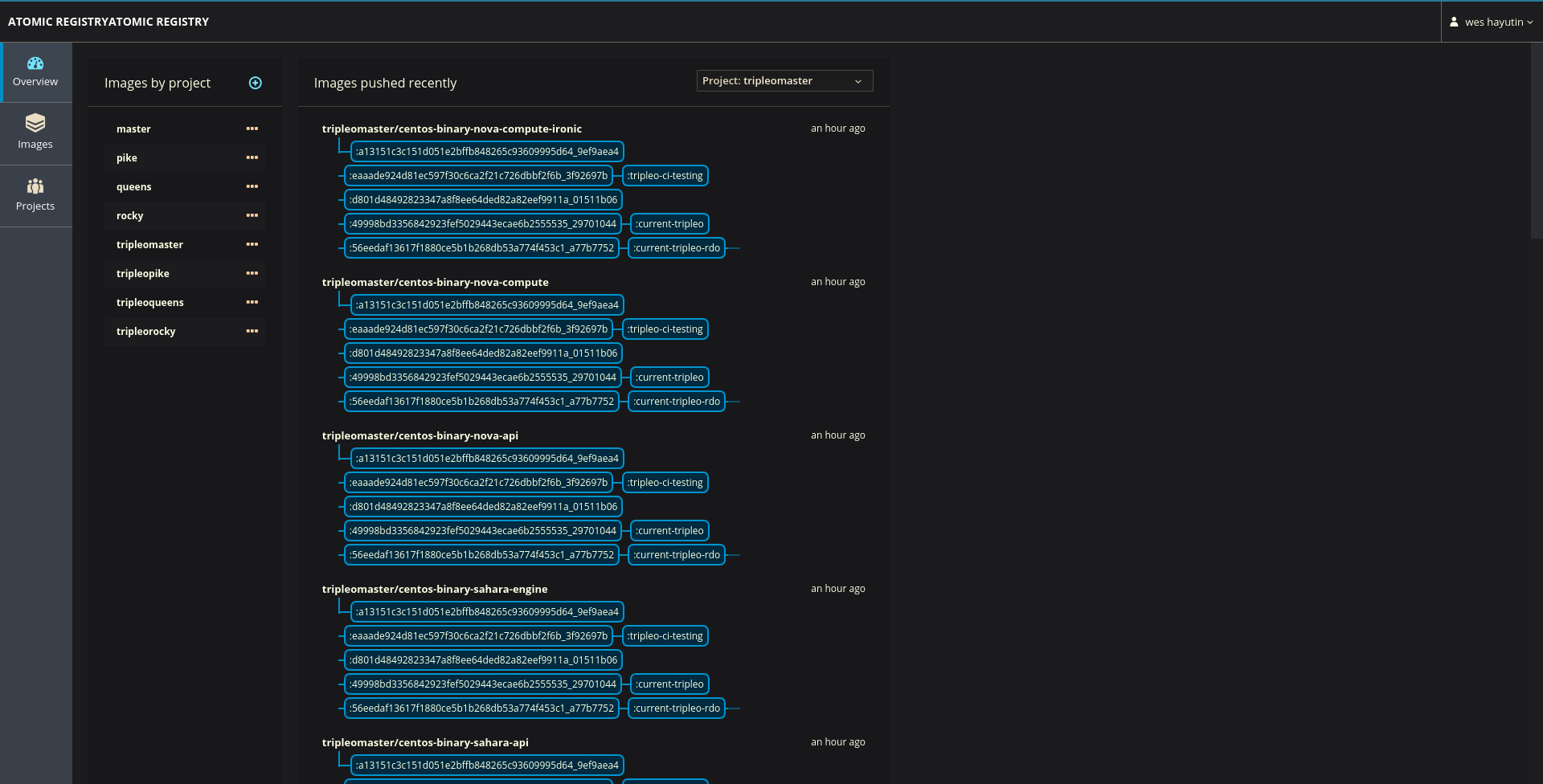Image resolution: width=1543 pixels, height=784 pixels.
Task: Open tripleomaster/centos-binary-nova-compute-ironic image
Action: pyautogui.click(x=452, y=129)
